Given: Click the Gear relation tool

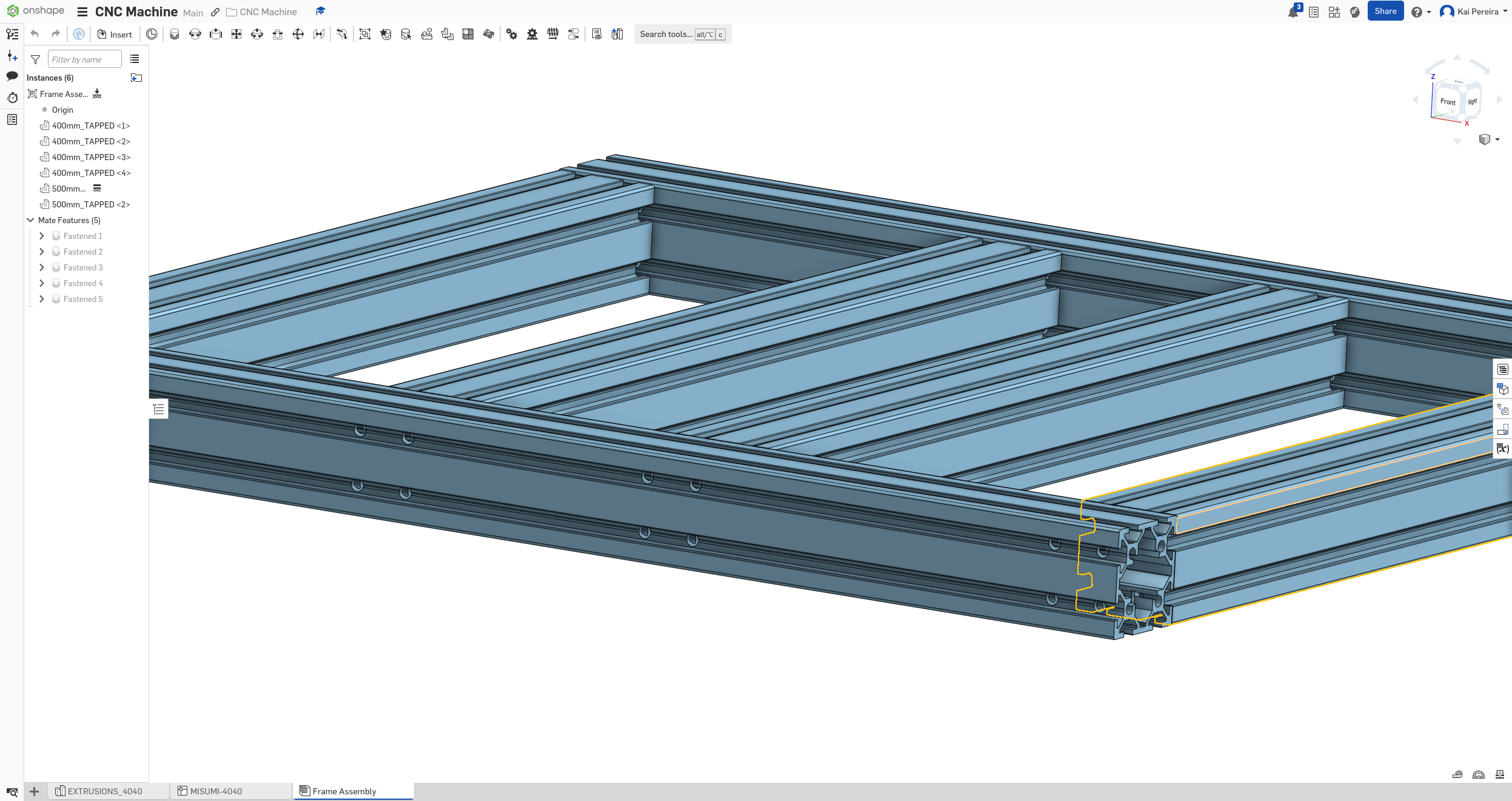Looking at the screenshot, I should click(x=512, y=35).
